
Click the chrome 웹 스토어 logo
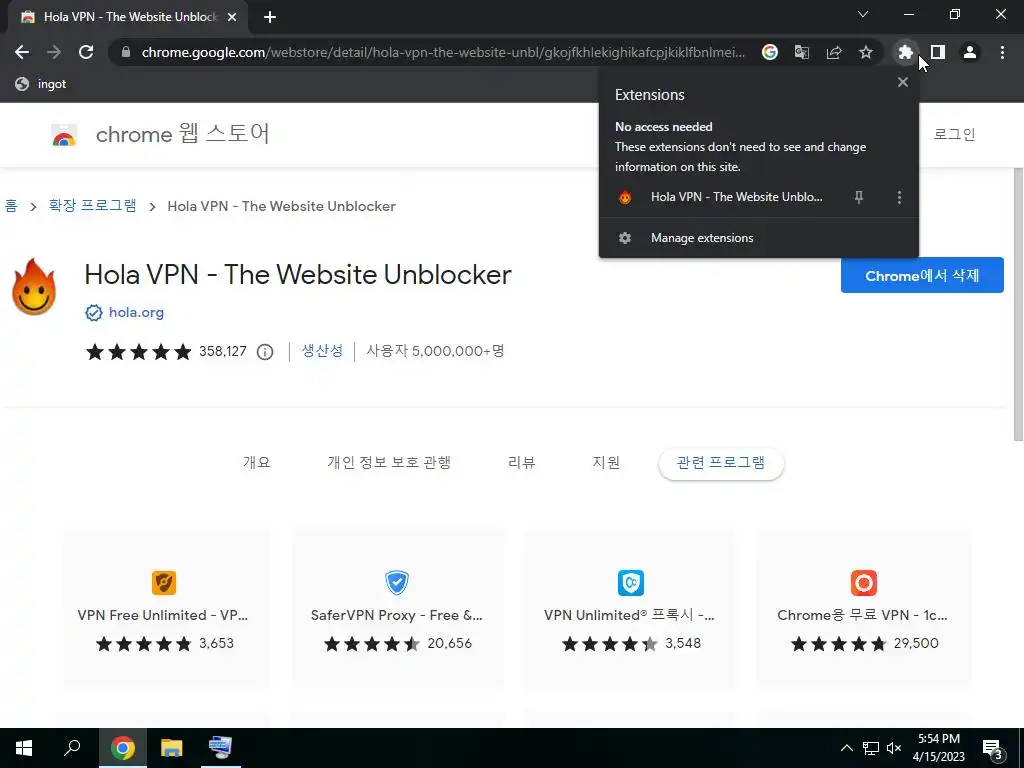pyautogui.click(x=160, y=135)
